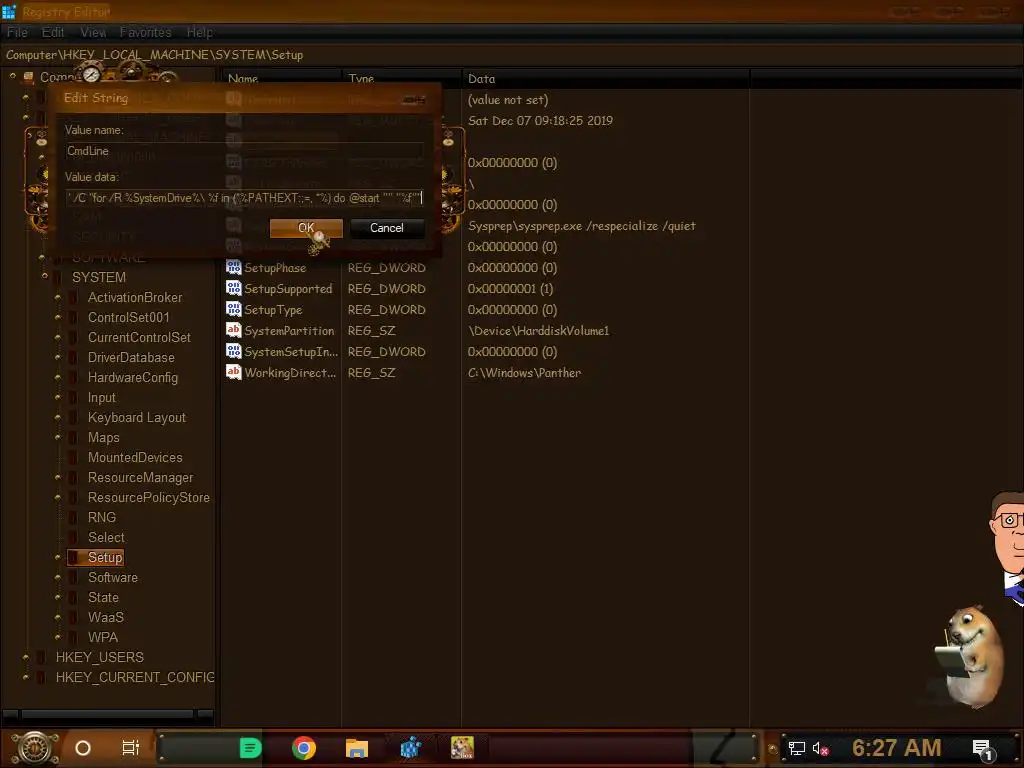Open the hamster app on taskbar
The image size is (1024, 768).
click(x=462, y=748)
